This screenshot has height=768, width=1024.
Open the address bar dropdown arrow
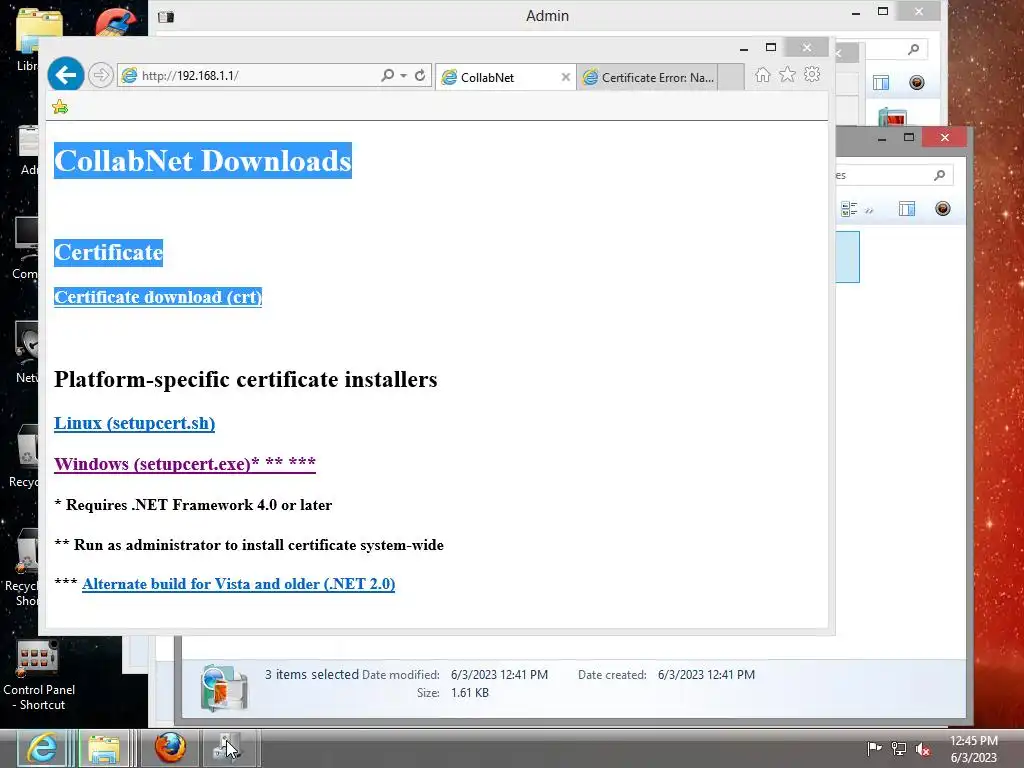(x=404, y=76)
